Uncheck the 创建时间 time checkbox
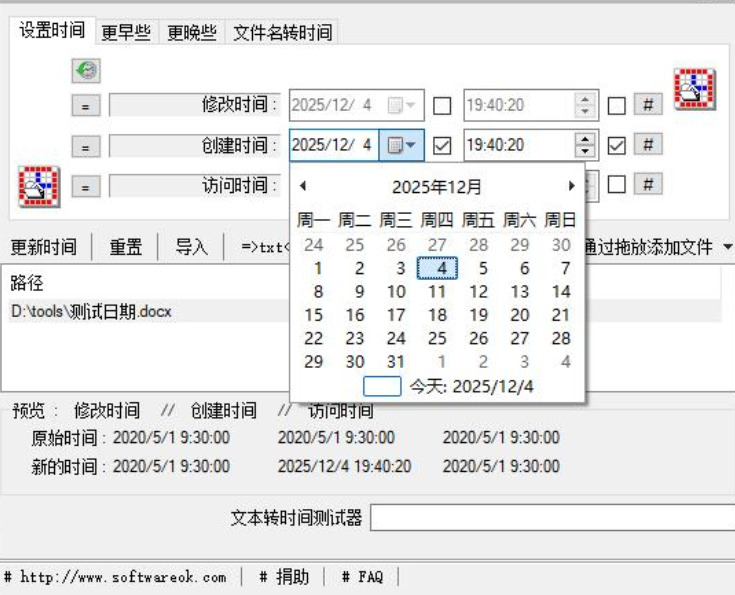The image size is (735, 595). pos(616,146)
